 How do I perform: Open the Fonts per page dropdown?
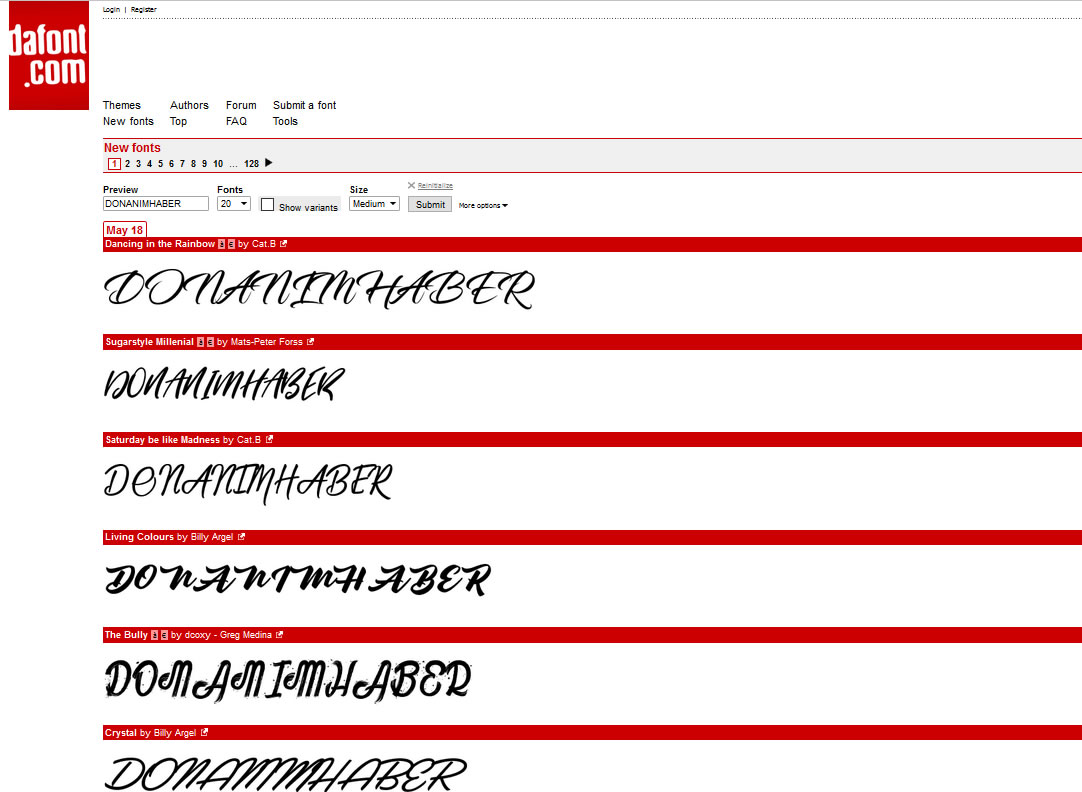coord(233,204)
